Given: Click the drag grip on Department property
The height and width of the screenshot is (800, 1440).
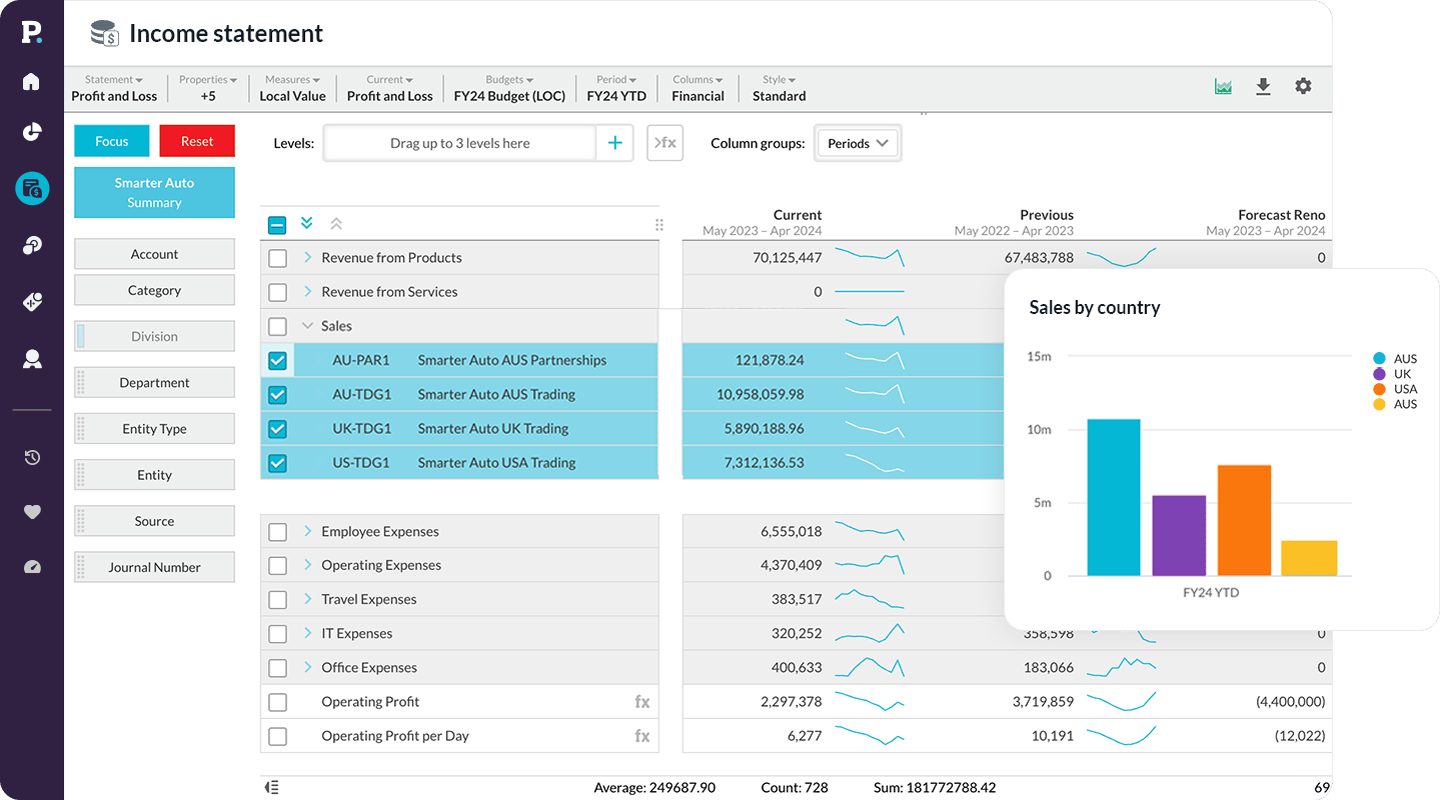Looking at the screenshot, I should pyautogui.click(x=81, y=383).
